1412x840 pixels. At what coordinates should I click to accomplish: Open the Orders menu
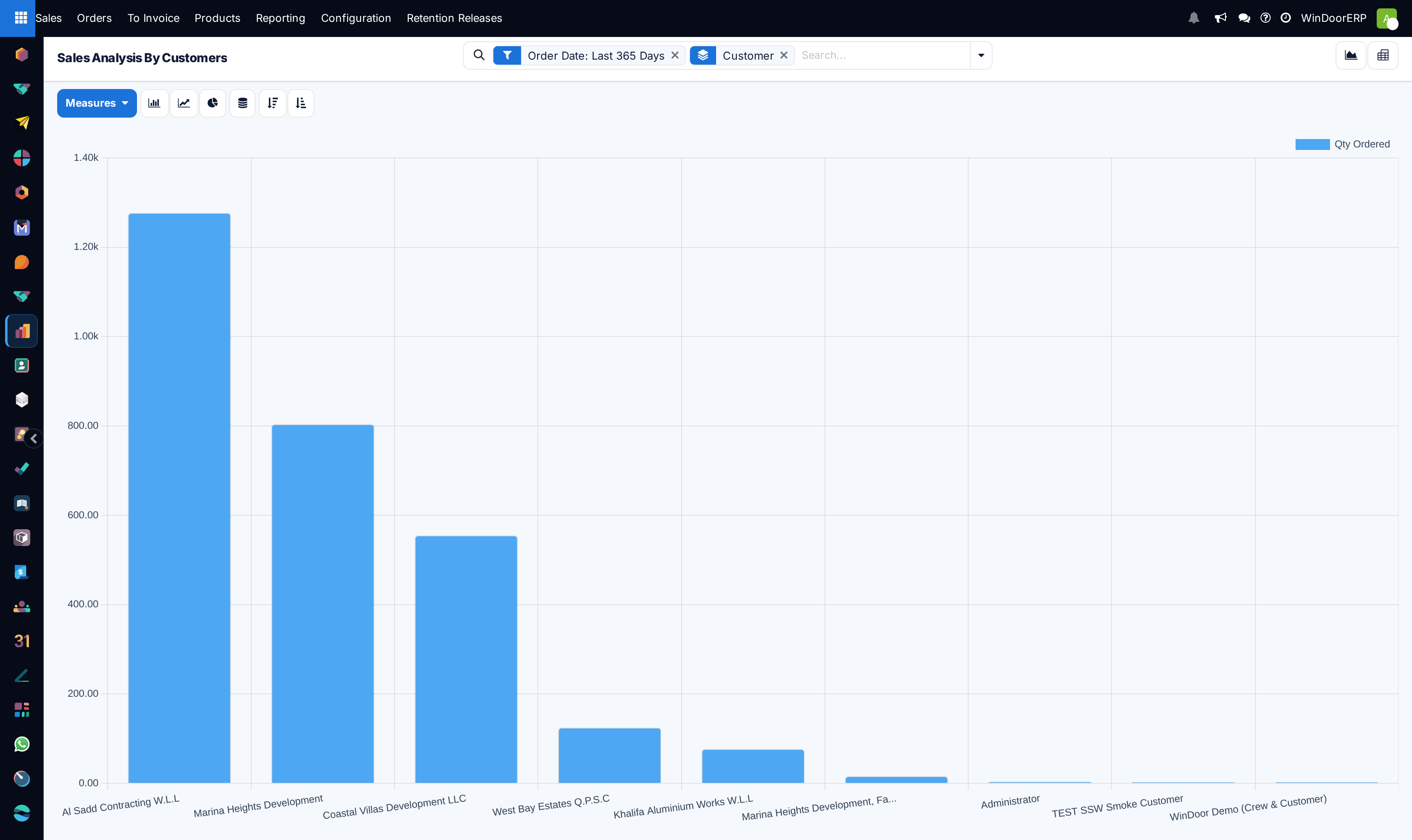[94, 18]
